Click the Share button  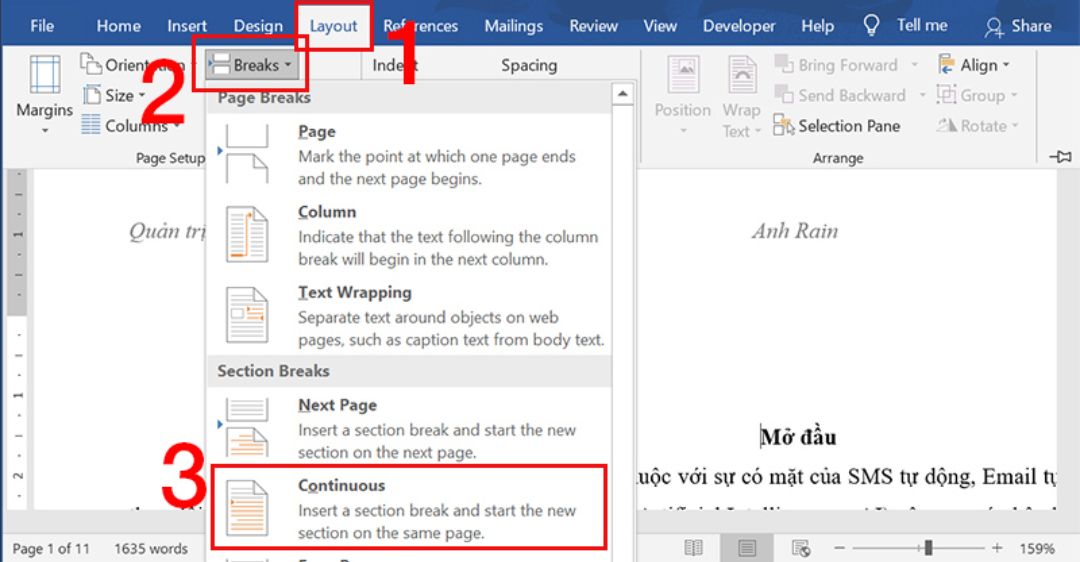(1018, 26)
